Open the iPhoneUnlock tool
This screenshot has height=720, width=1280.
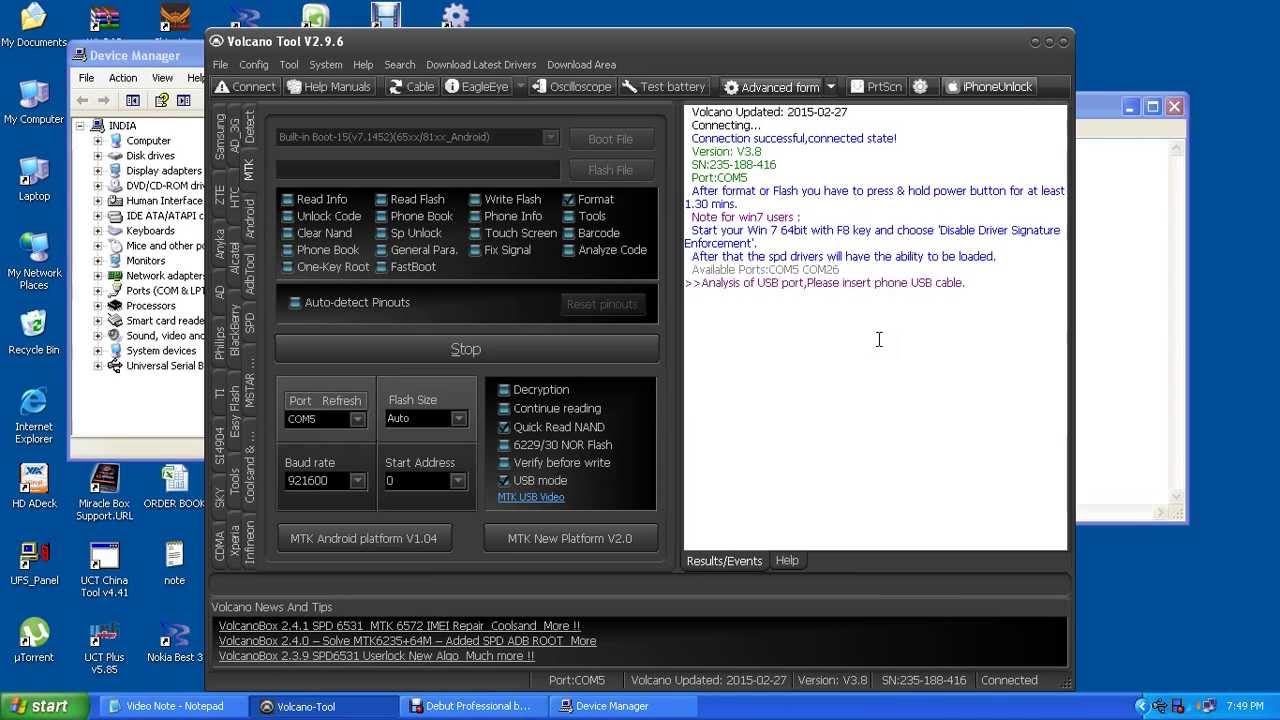(x=988, y=87)
